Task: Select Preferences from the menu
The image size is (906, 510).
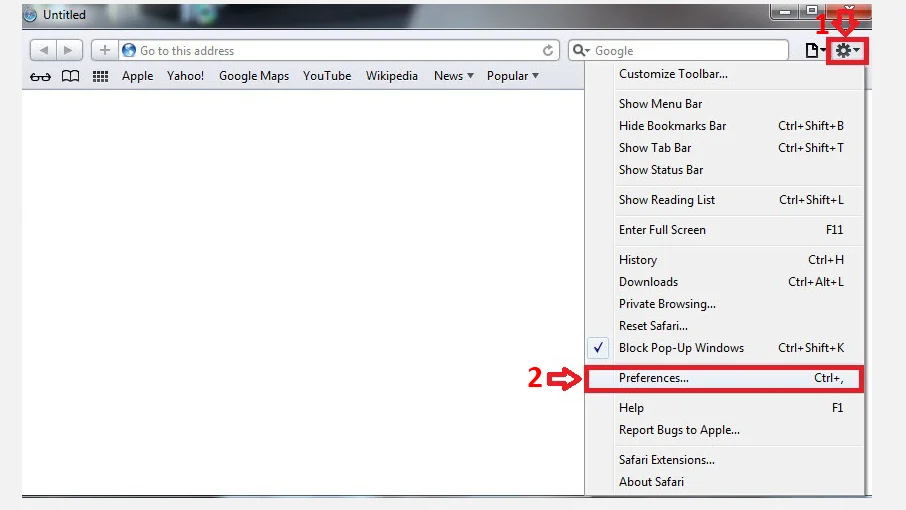Action: [654, 378]
